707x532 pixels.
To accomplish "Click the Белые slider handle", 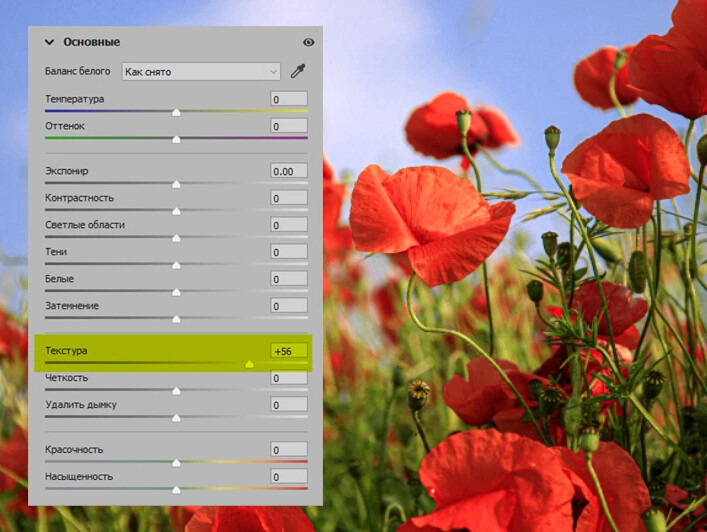I will (176, 292).
